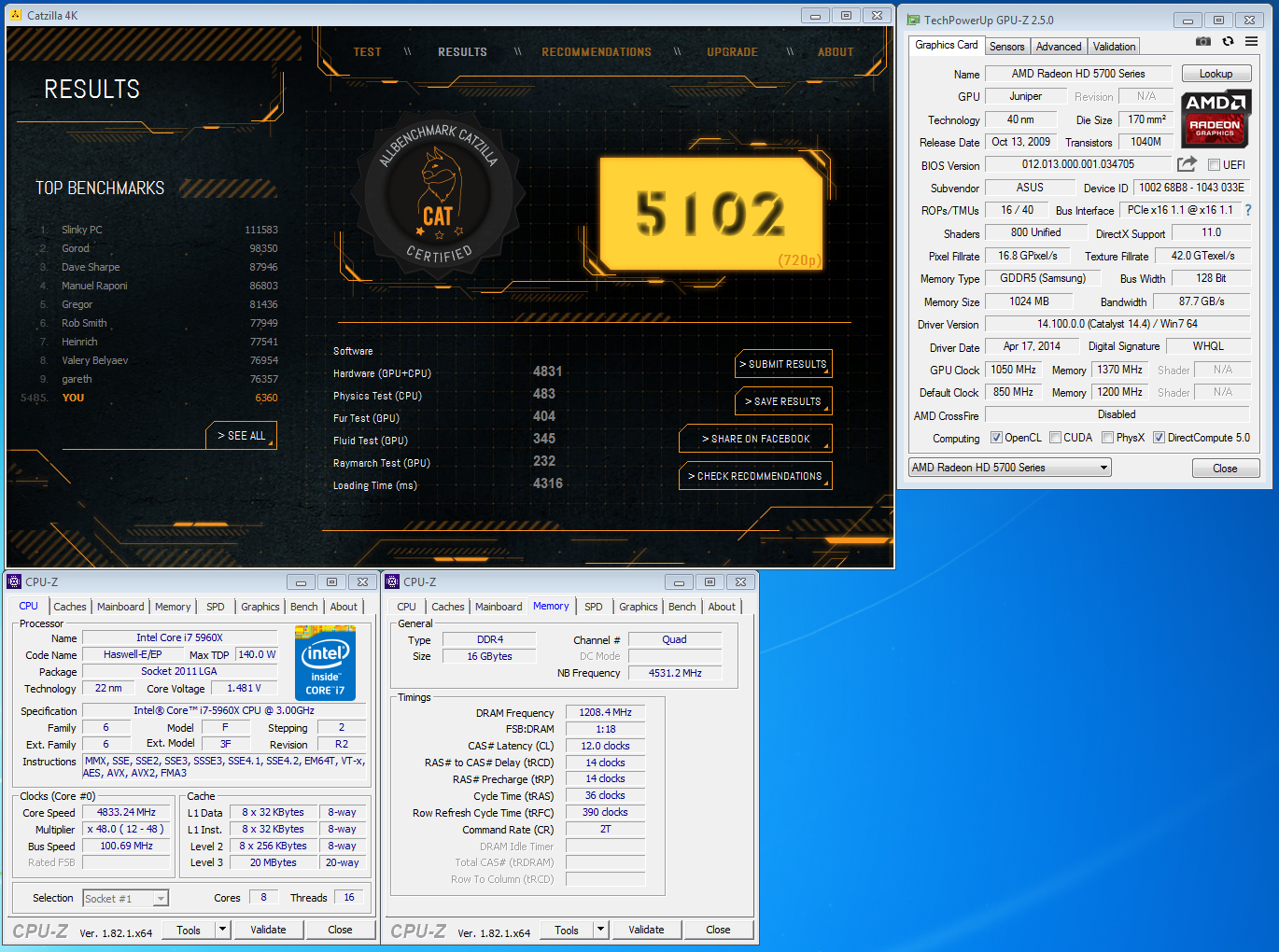
Task: Open the GPU-Z hamburger menu
Action: tap(1252, 42)
